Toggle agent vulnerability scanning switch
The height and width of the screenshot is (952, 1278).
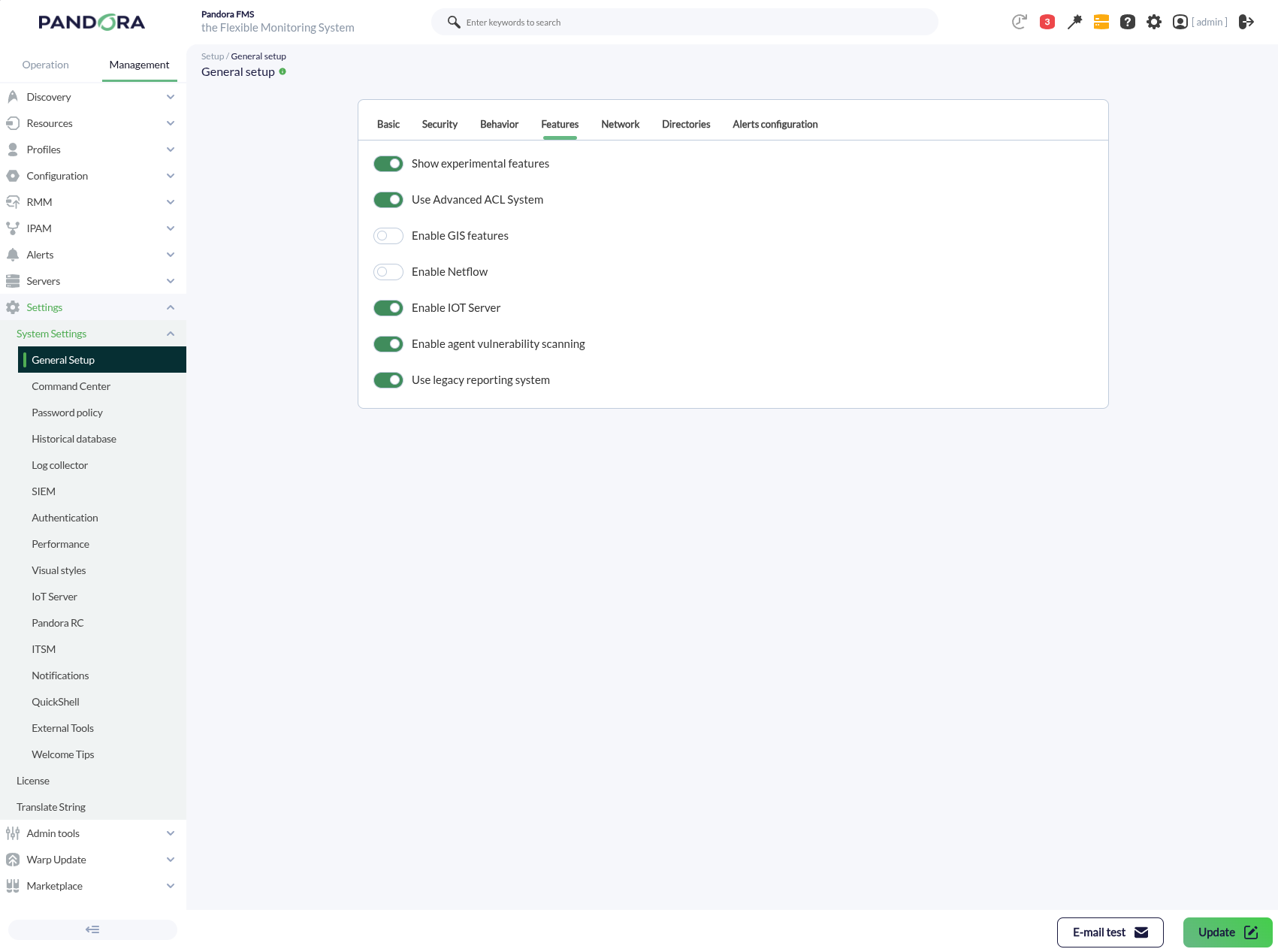[388, 344]
